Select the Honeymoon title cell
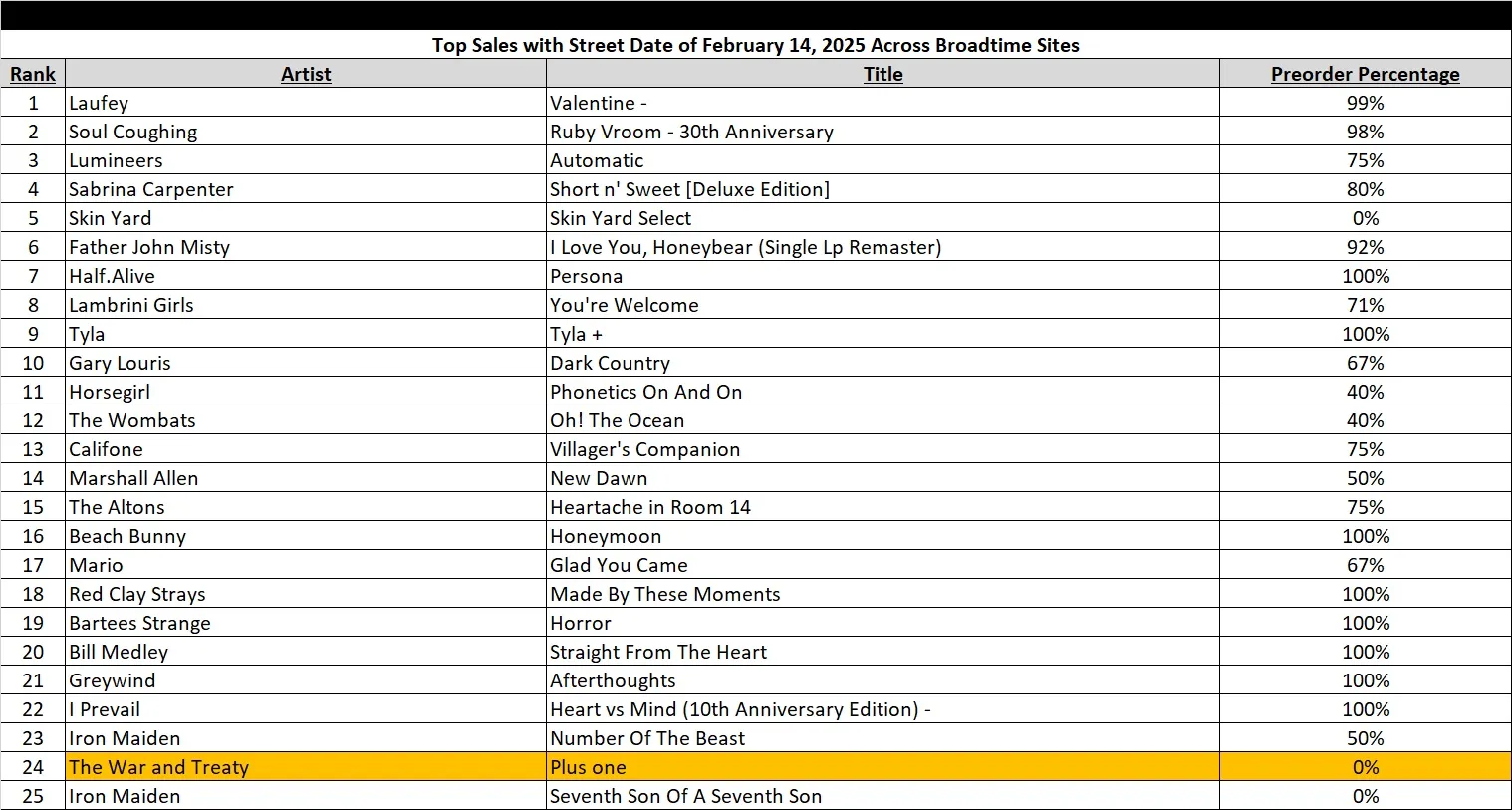 tap(882, 536)
